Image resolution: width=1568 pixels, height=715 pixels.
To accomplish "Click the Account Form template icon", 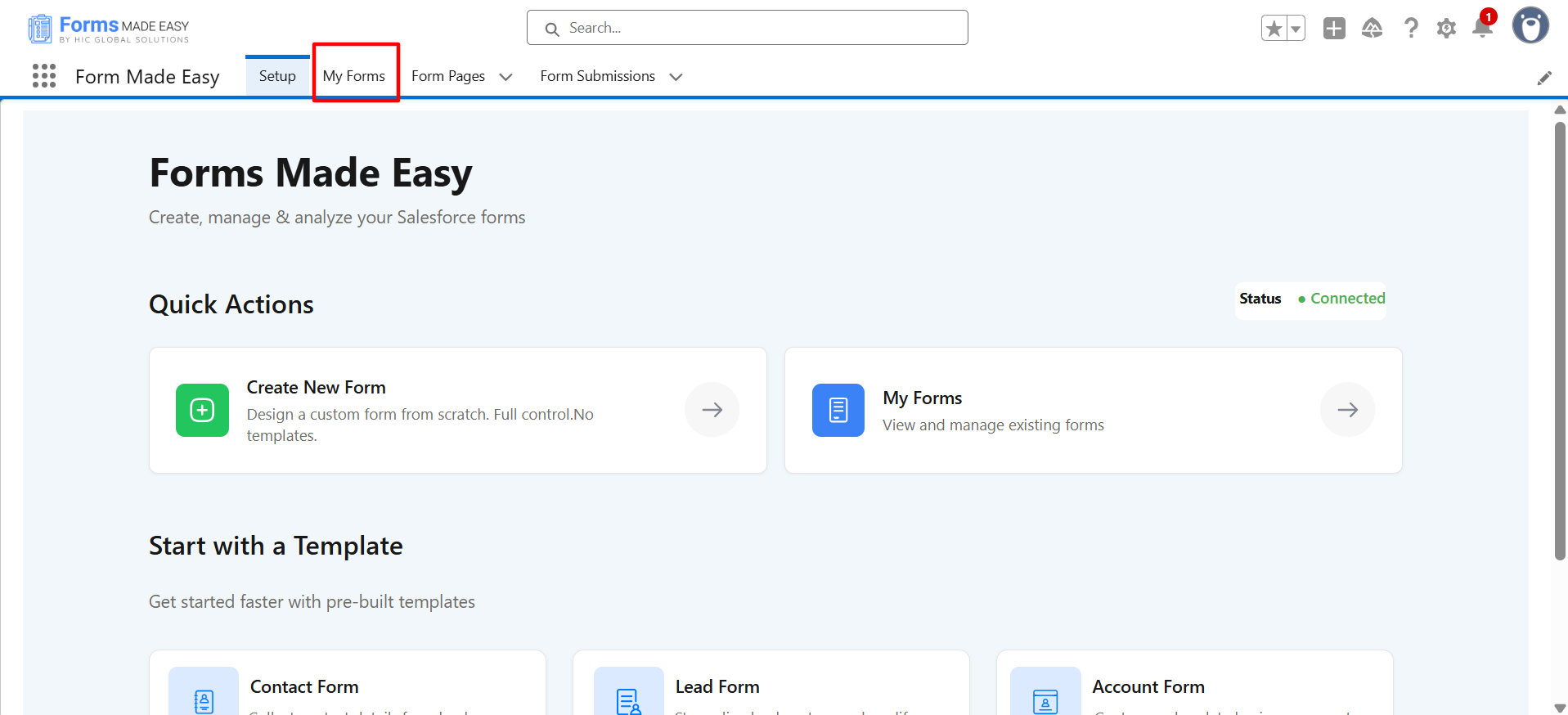I will click(1045, 691).
